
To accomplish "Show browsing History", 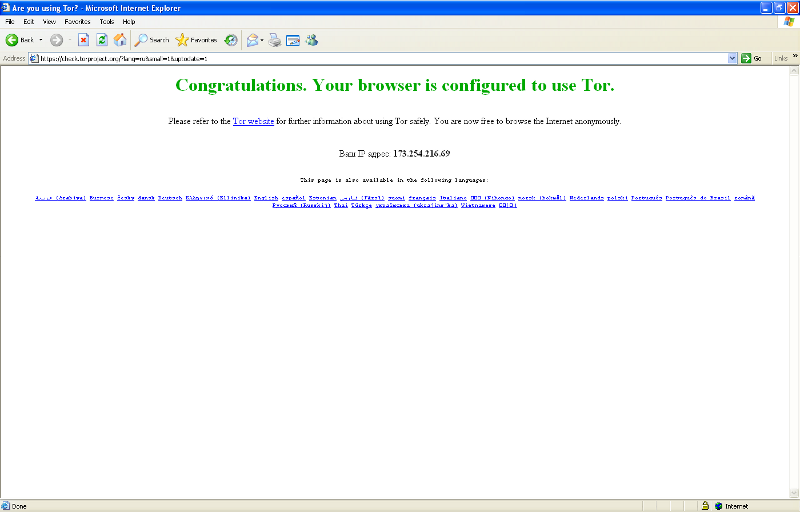I will point(231,40).
